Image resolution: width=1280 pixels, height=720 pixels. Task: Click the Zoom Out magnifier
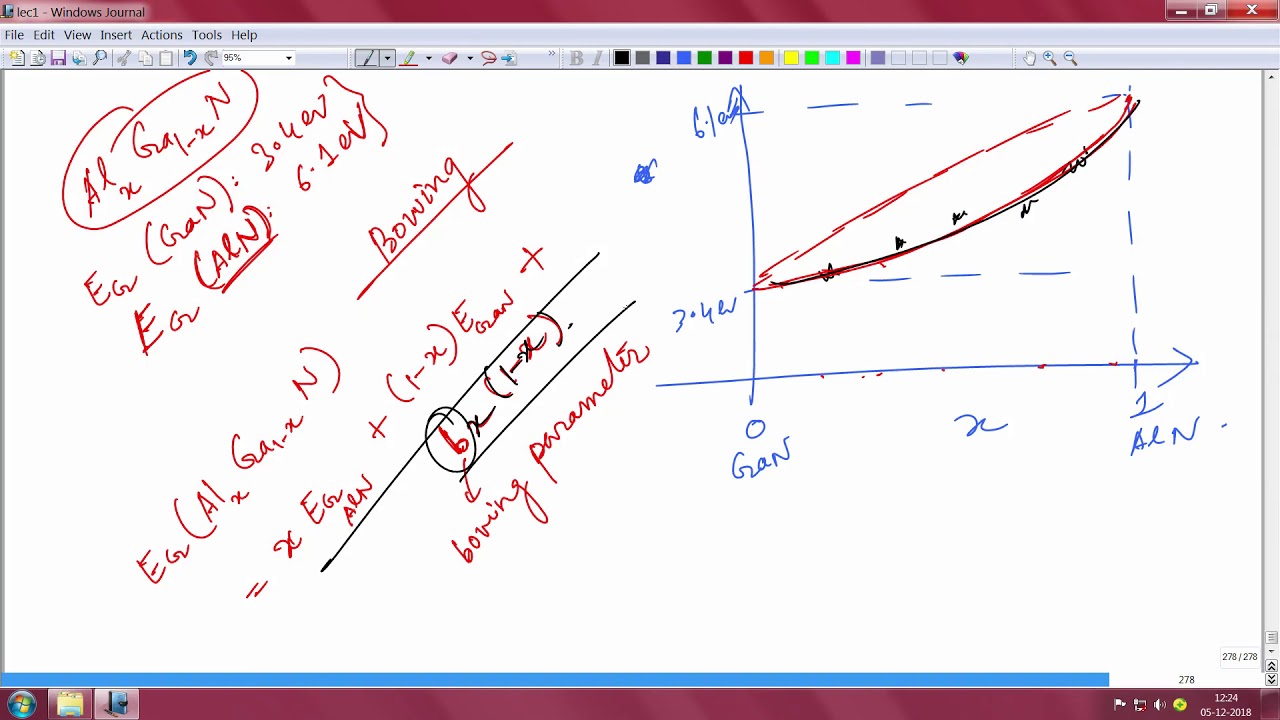pyautogui.click(x=1070, y=58)
